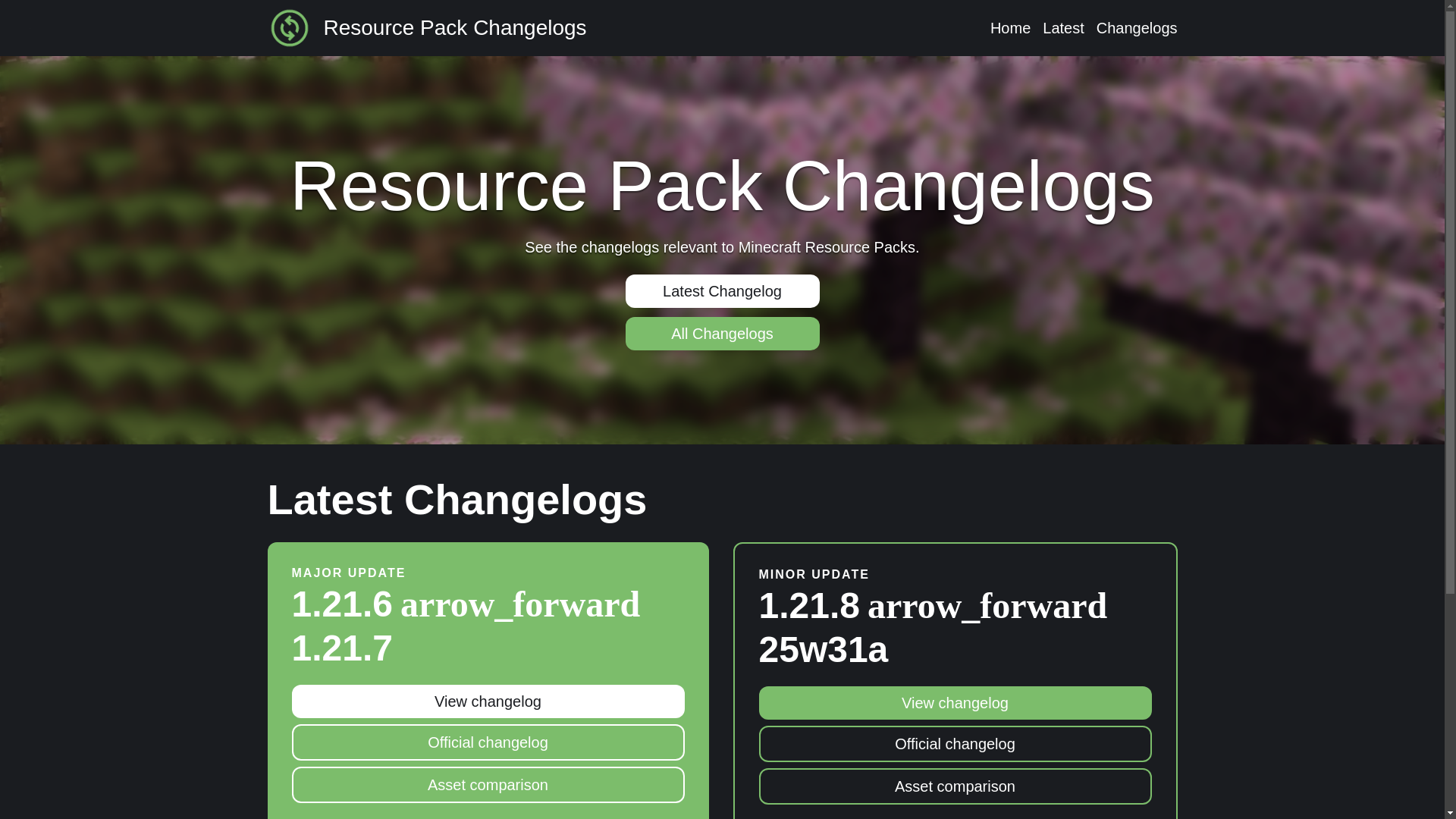Go to Home in navigation bar
The width and height of the screenshot is (1456, 819).
(x=1010, y=28)
